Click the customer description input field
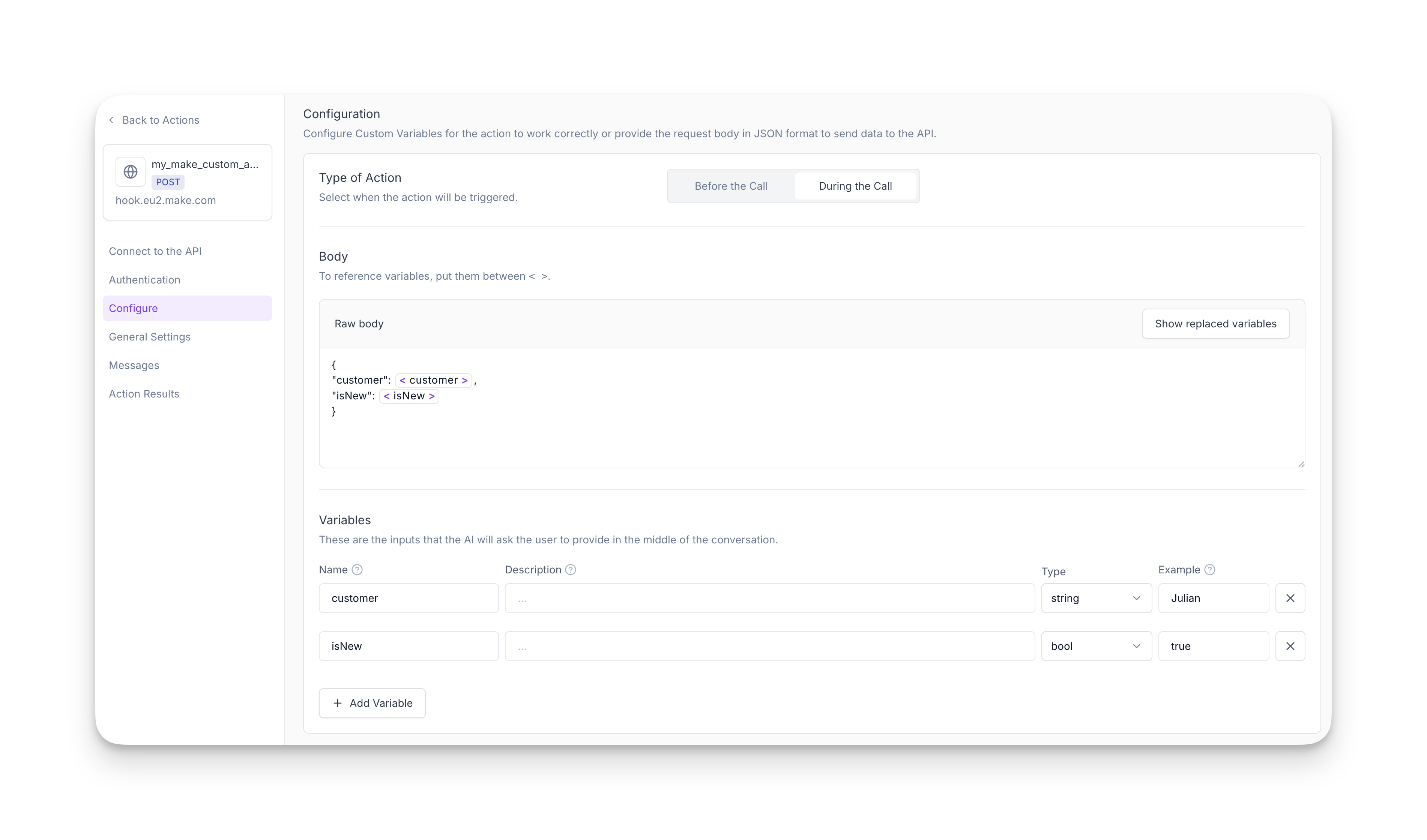 point(769,598)
